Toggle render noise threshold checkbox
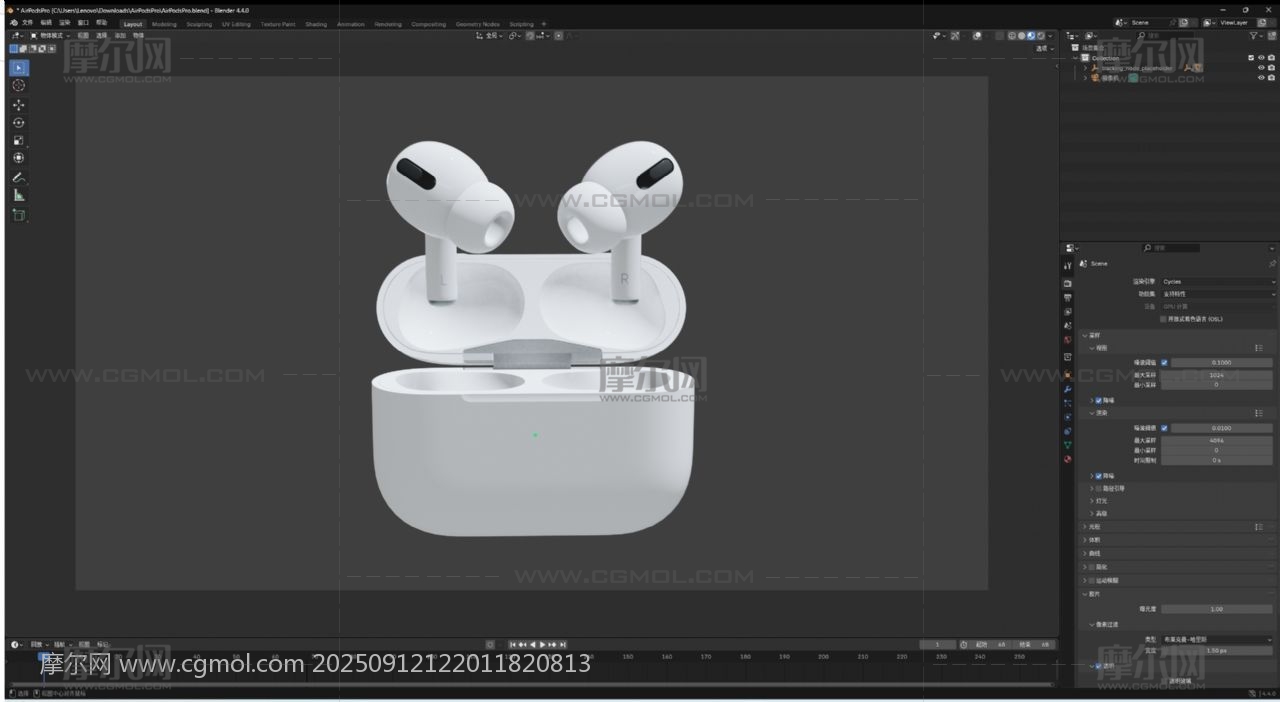 coord(1164,428)
